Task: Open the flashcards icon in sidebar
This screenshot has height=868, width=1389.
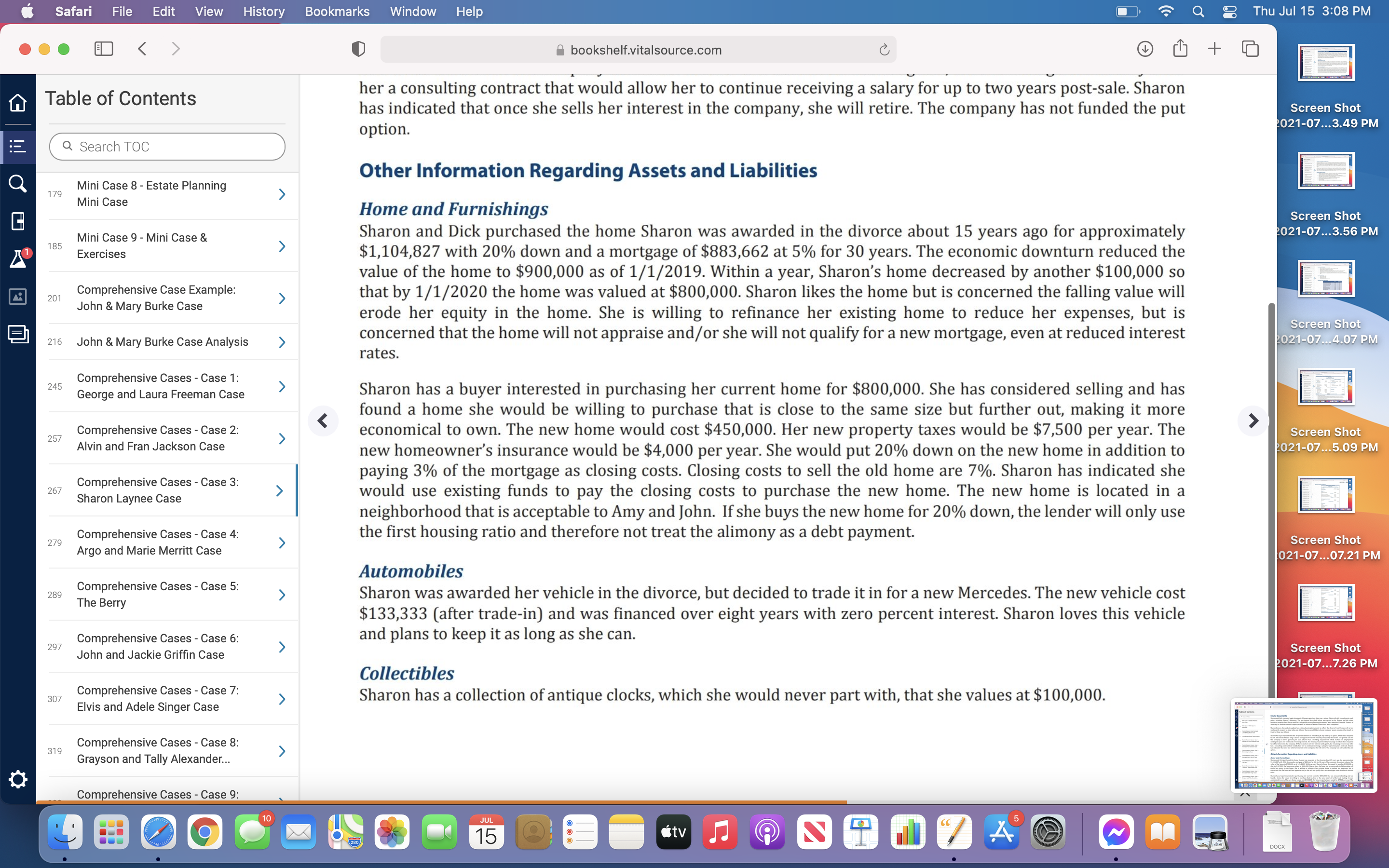Action: click(x=18, y=334)
